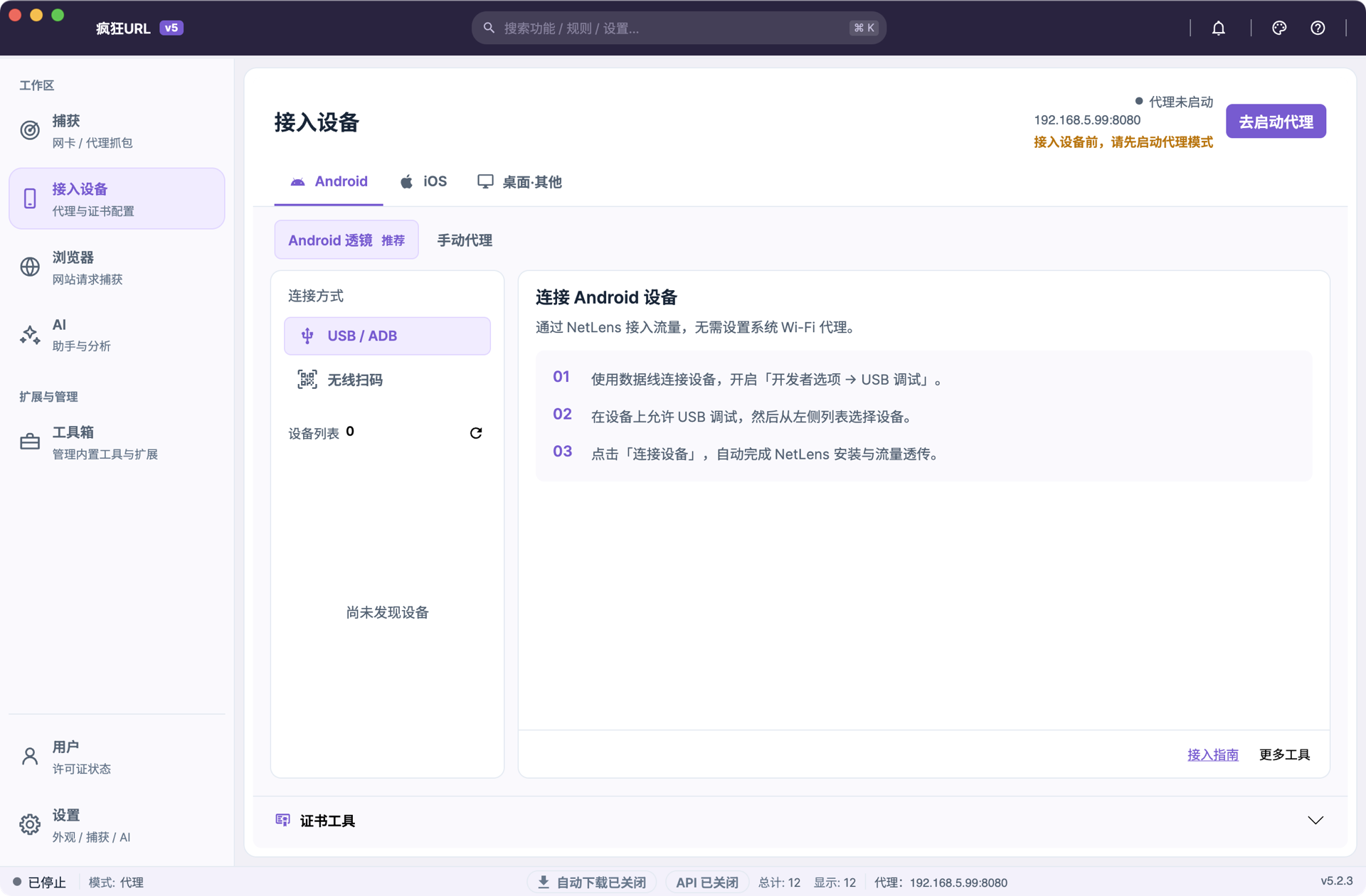This screenshot has width=1366, height=896.
Task: Click the toolbox briefcase icon
Action: point(30,442)
